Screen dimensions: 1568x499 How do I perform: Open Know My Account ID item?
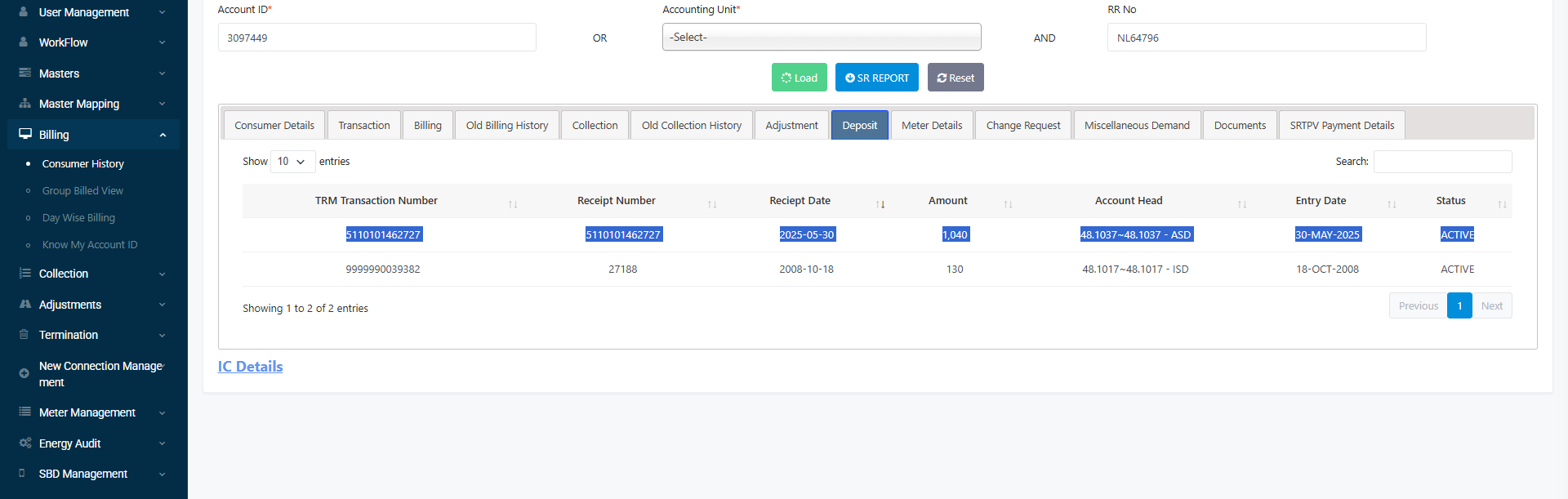pos(90,245)
